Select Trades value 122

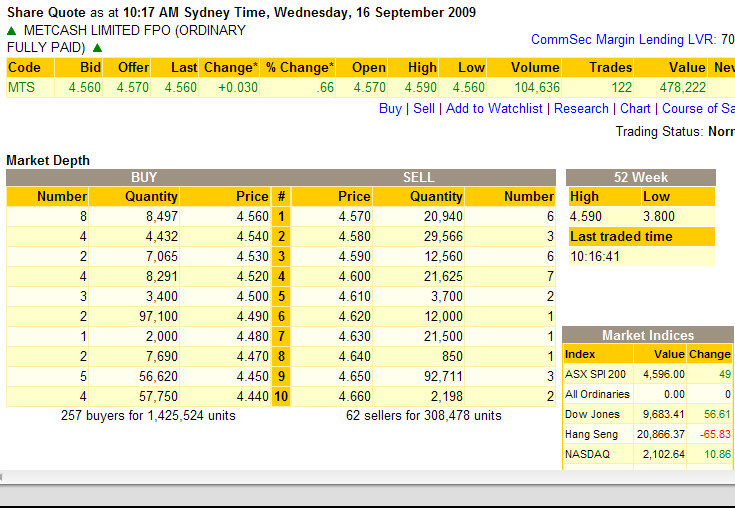tap(622, 88)
